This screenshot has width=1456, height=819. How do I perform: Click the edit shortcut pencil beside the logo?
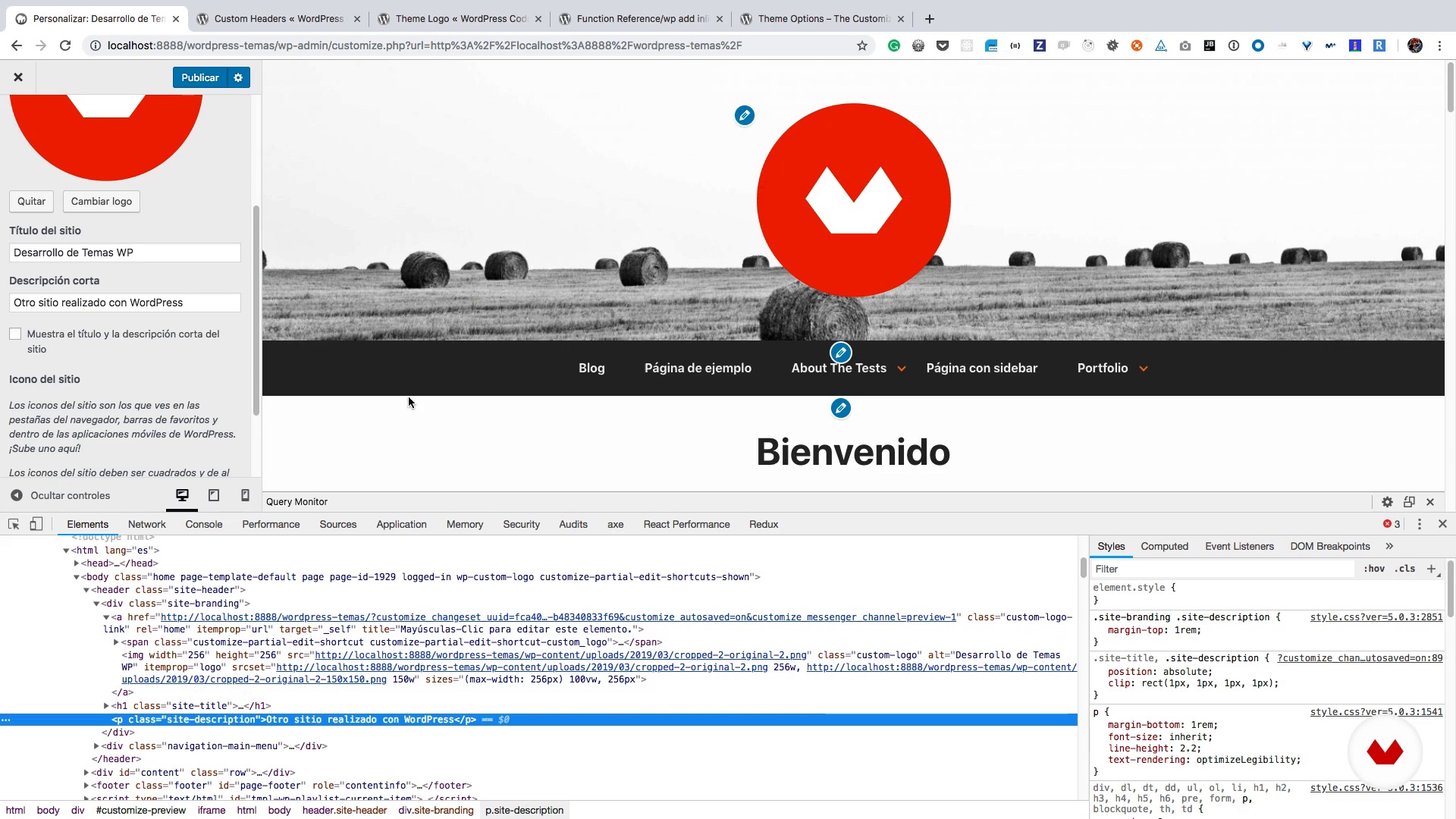pyautogui.click(x=745, y=115)
